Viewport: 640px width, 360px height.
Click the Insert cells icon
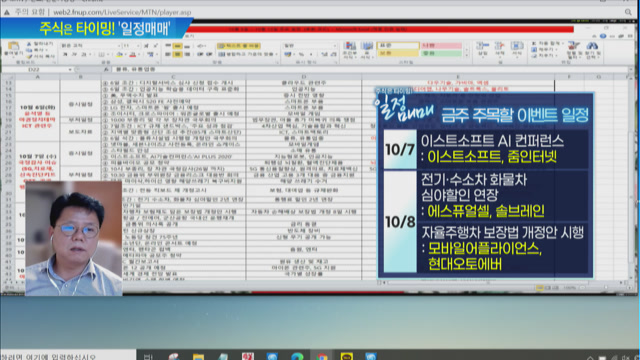point(482,49)
